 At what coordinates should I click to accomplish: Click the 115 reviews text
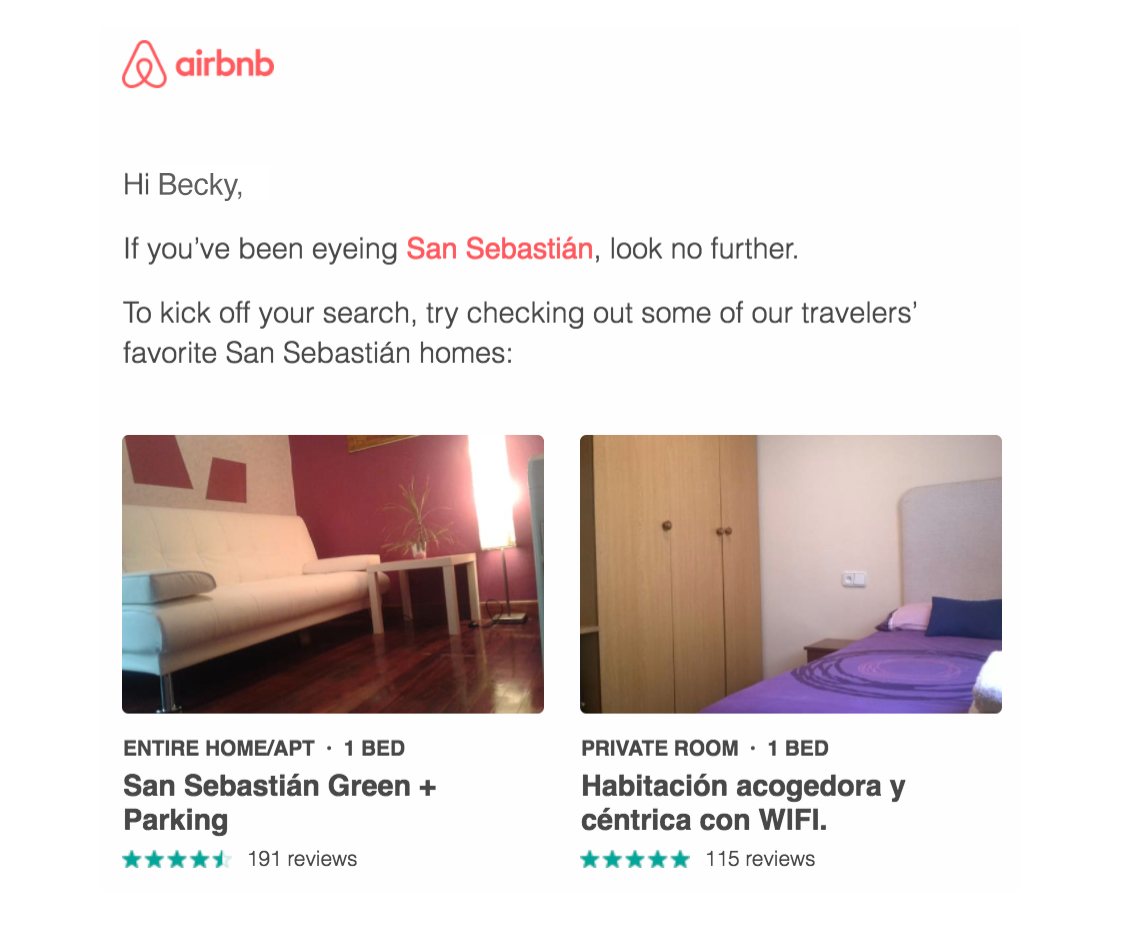click(x=760, y=859)
